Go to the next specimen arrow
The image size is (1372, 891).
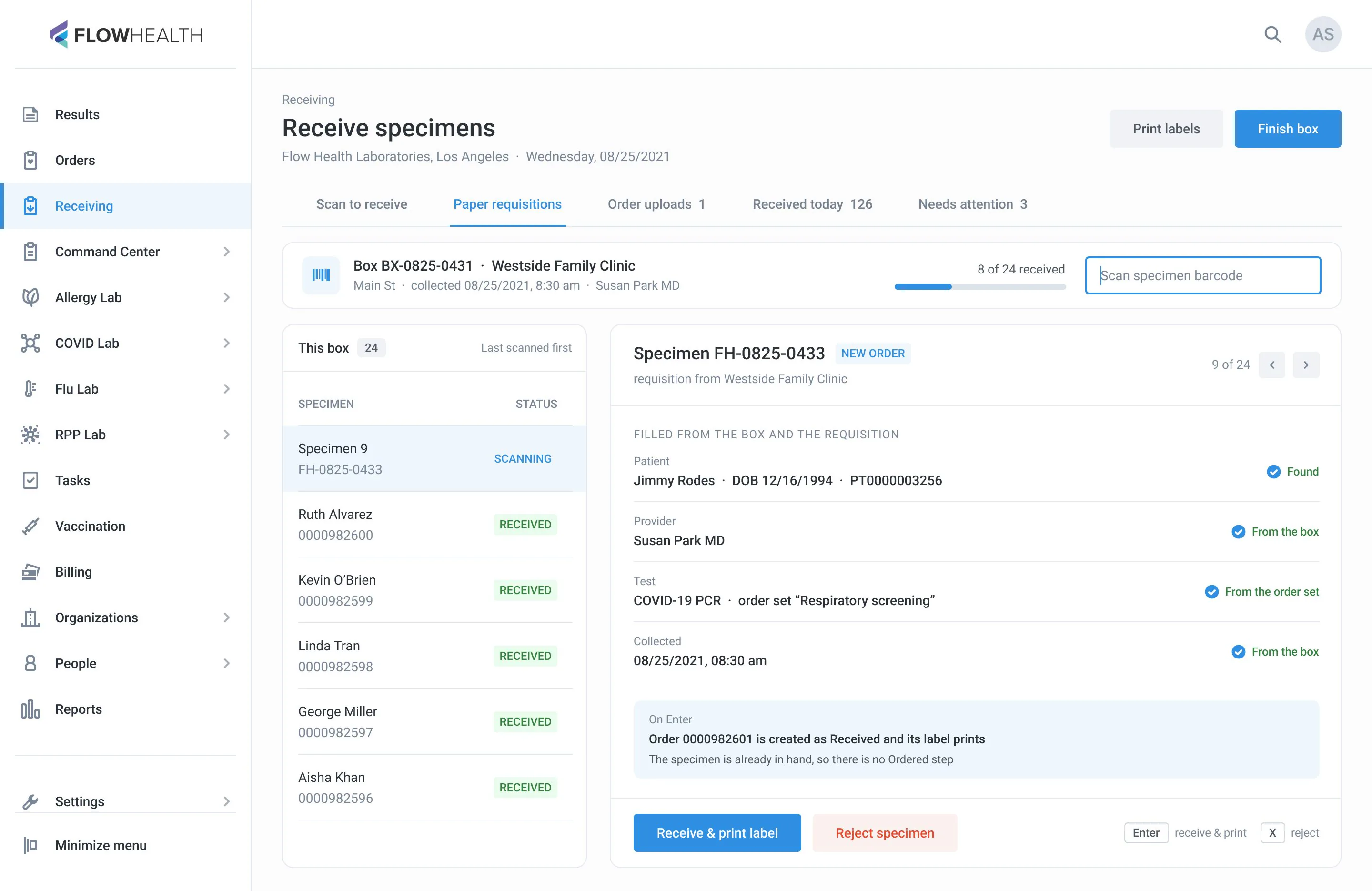coord(1306,364)
